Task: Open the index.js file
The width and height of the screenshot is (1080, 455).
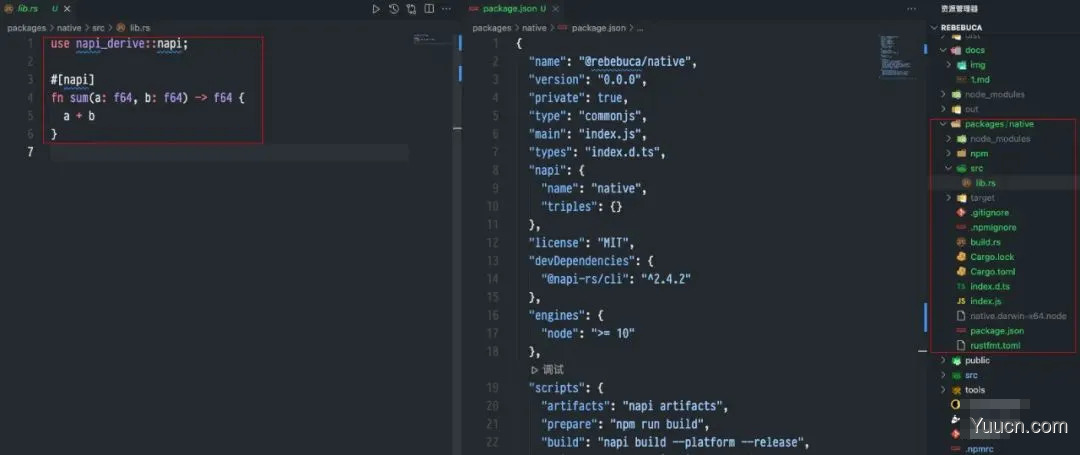Action: tap(986, 301)
